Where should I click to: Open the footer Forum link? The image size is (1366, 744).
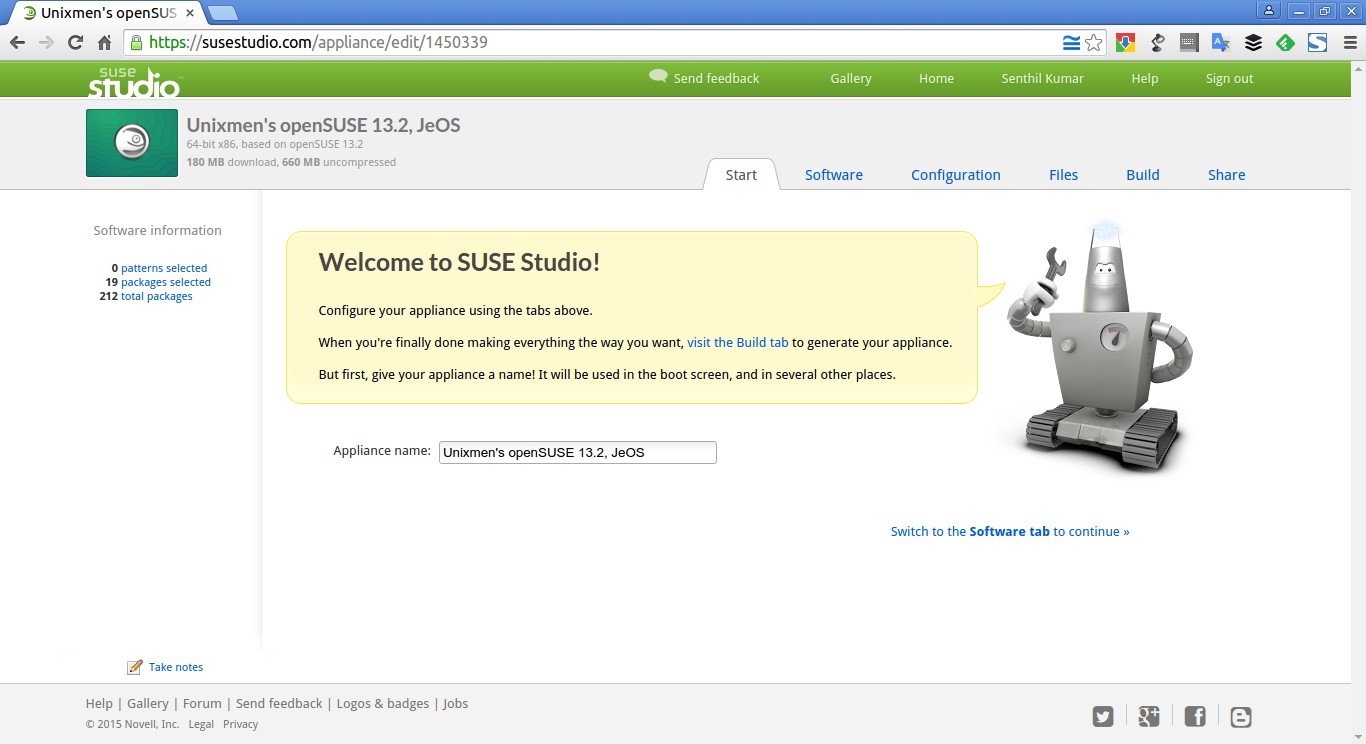click(202, 704)
